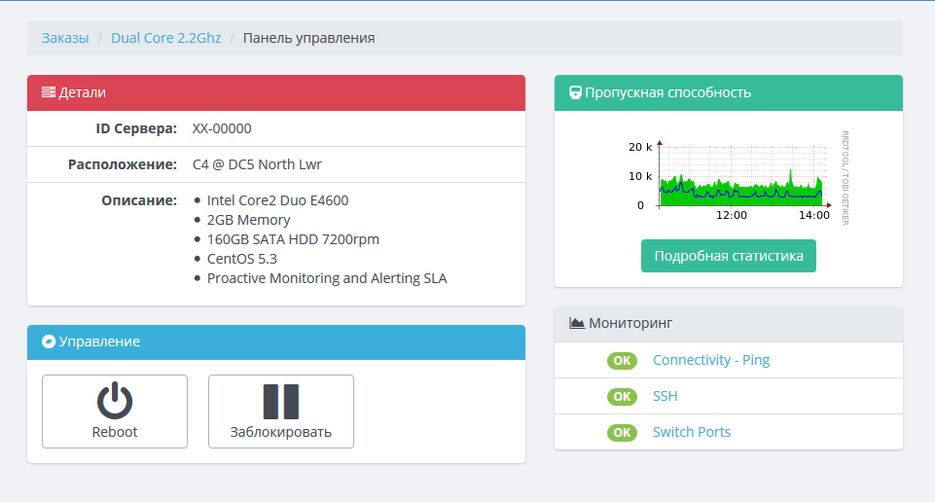Click OK badge next to SSH
The width and height of the screenshot is (935, 502).
(622, 396)
